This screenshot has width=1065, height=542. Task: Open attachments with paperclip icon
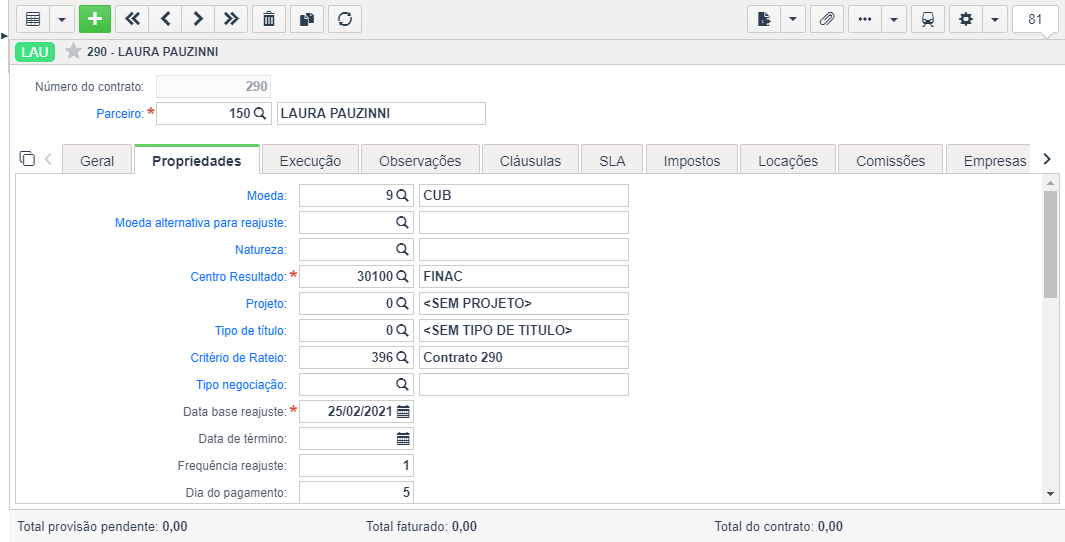pyautogui.click(x=827, y=19)
